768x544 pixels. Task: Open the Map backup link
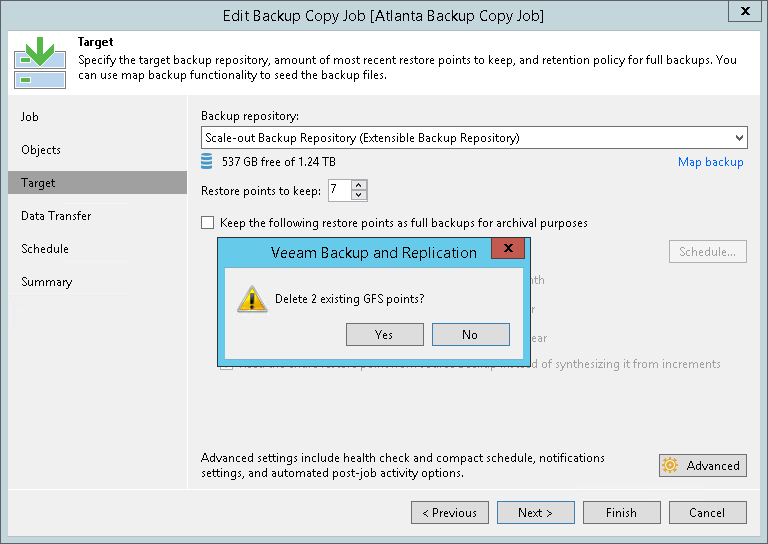[710, 162]
